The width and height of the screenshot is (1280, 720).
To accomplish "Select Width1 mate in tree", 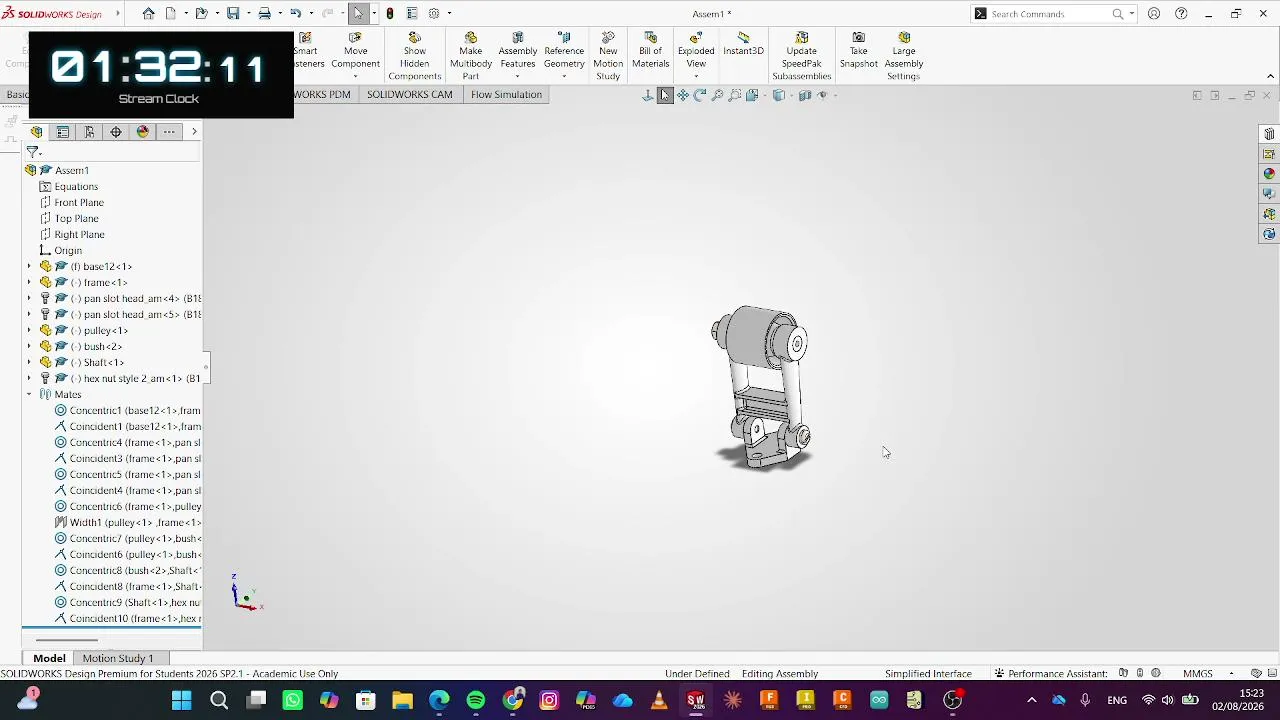I will (127, 522).
